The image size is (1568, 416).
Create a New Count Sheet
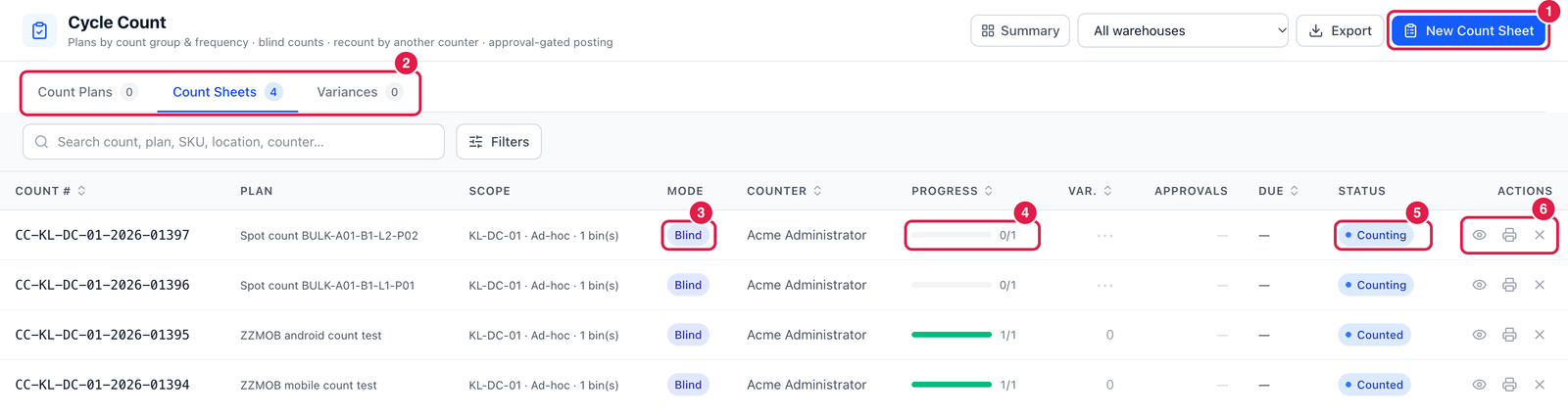pyautogui.click(x=1468, y=30)
